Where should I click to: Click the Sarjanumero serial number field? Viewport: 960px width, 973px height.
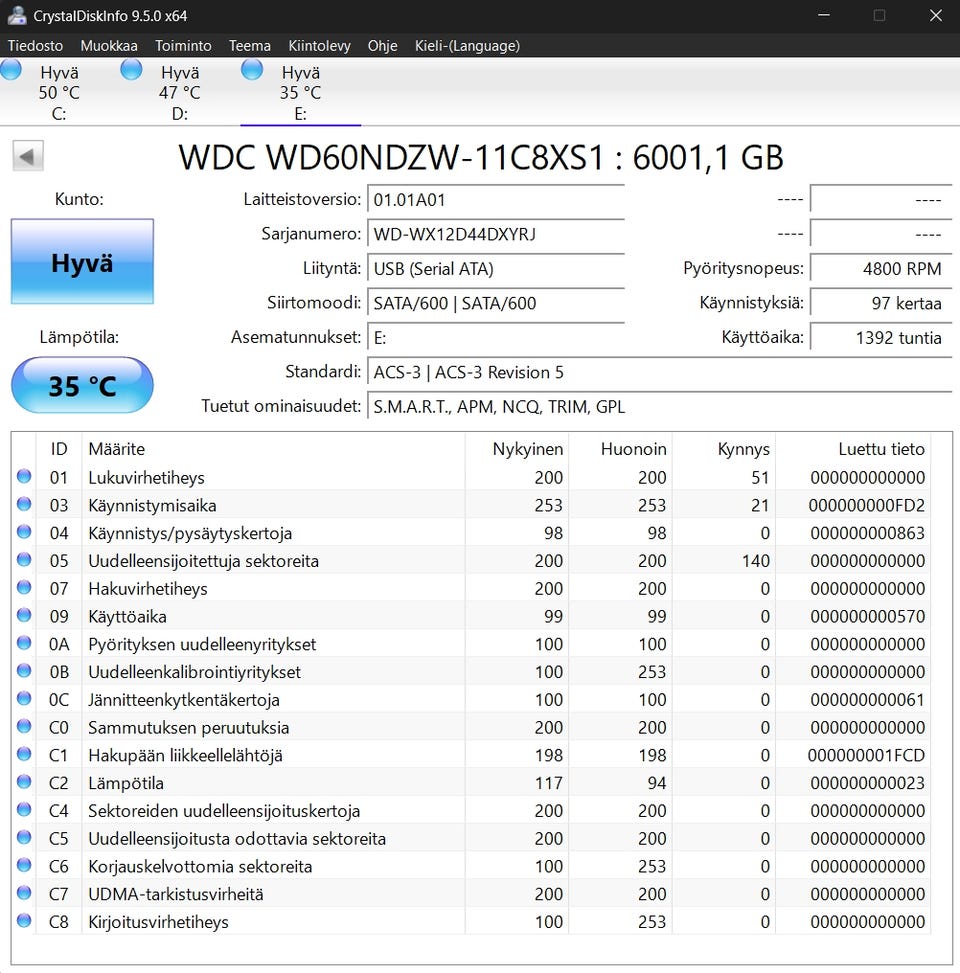point(495,234)
